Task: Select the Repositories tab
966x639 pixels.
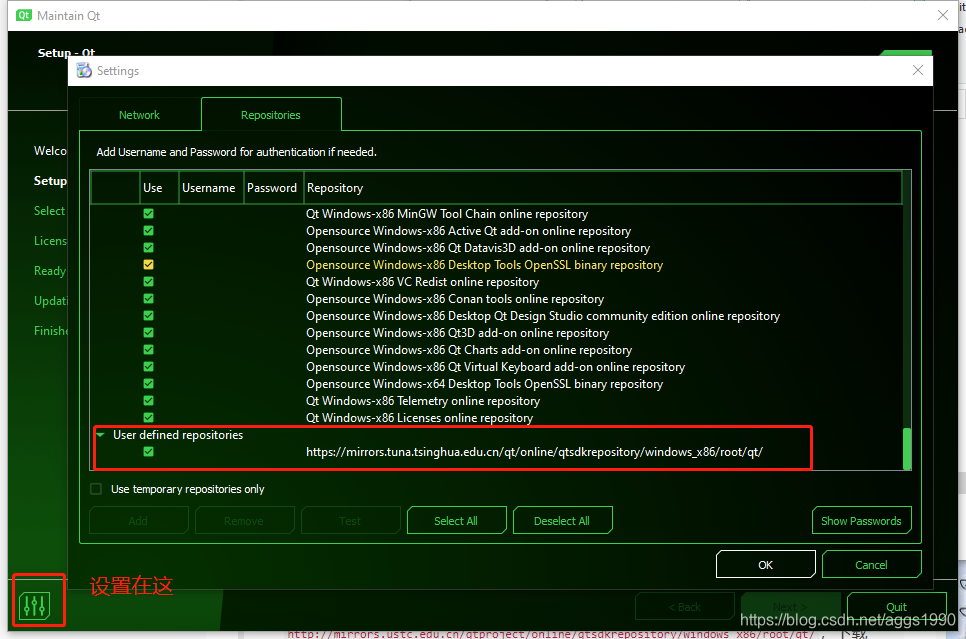Action: coord(271,115)
